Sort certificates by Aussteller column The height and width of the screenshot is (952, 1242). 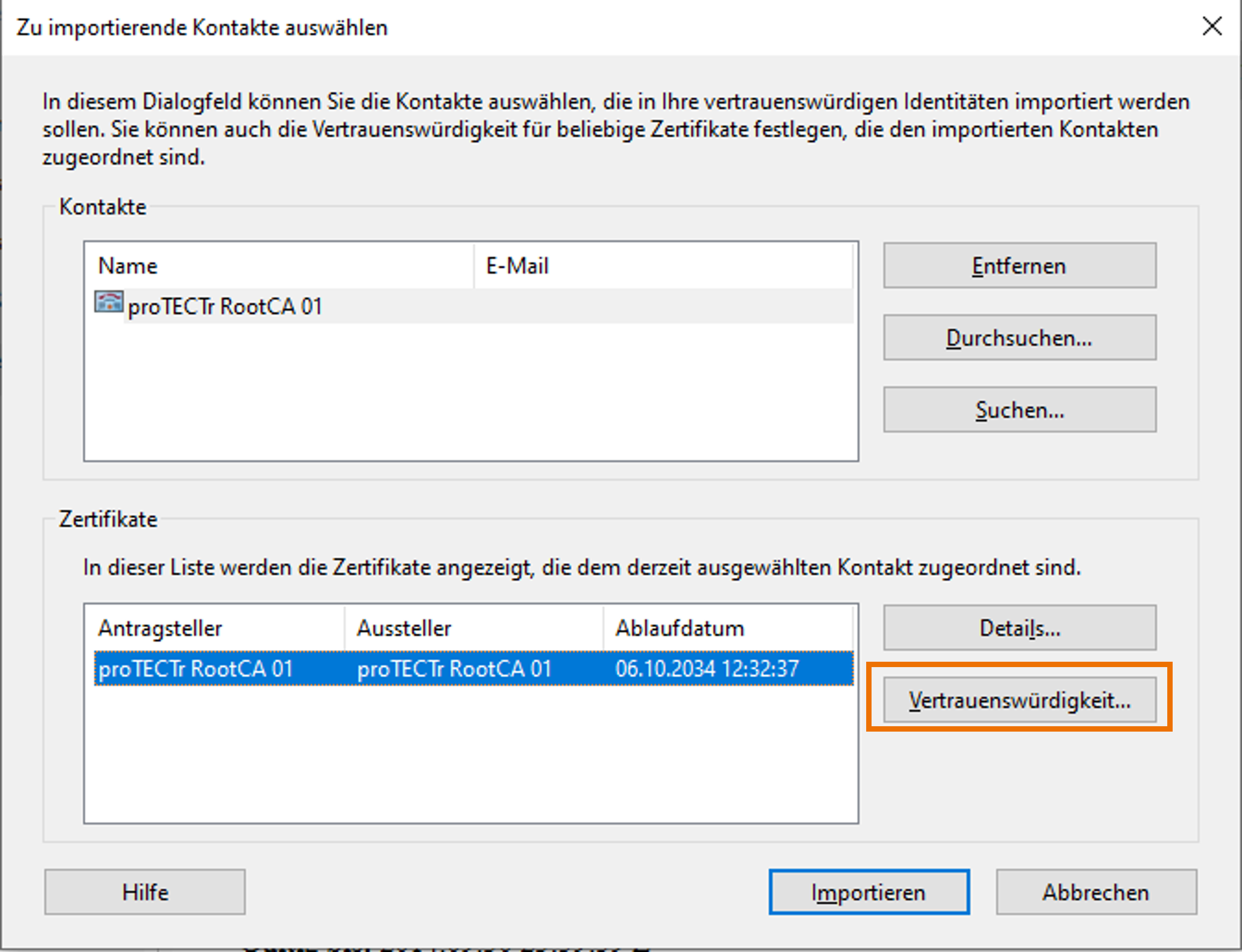point(473,628)
